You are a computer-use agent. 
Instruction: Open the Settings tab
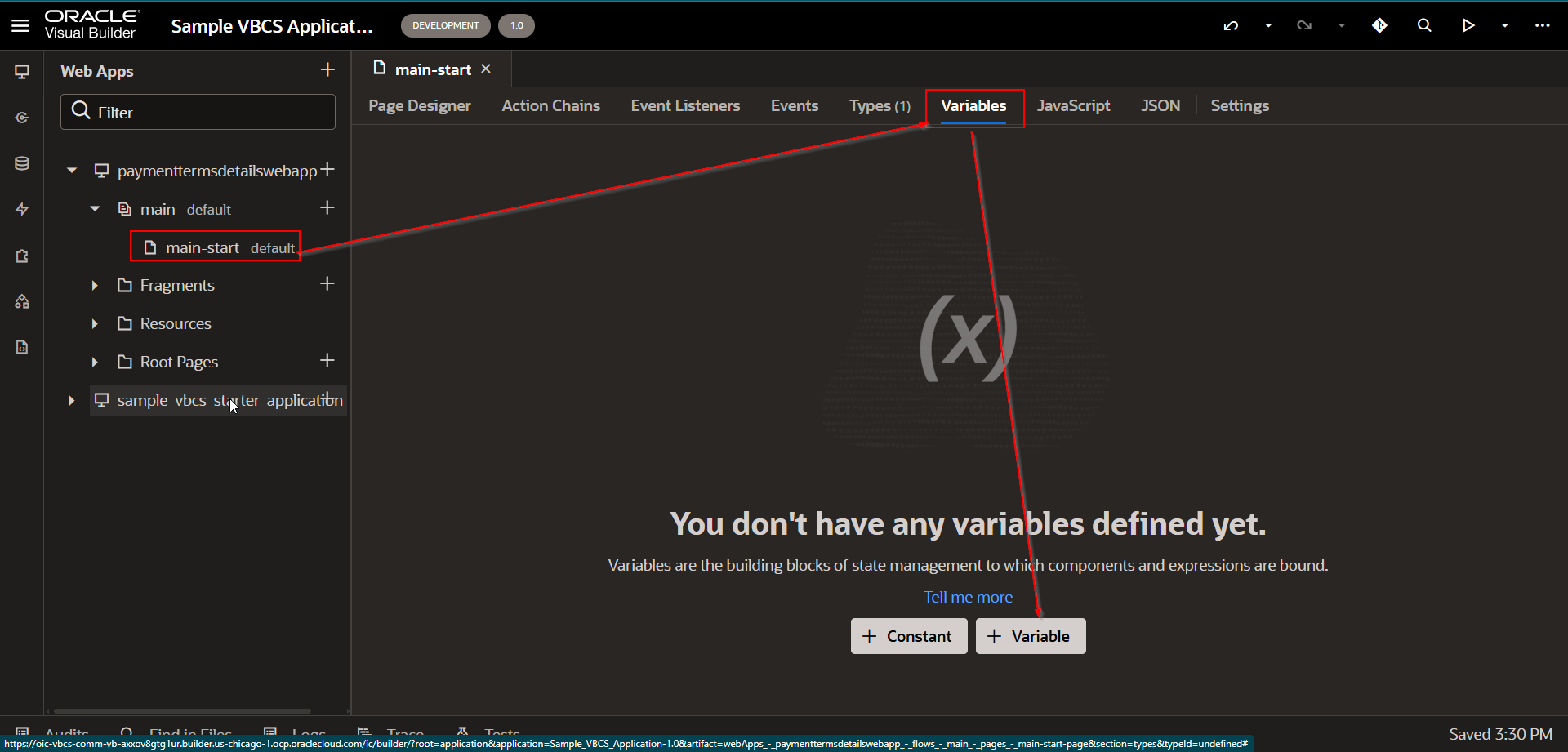[x=1240, y=105]
